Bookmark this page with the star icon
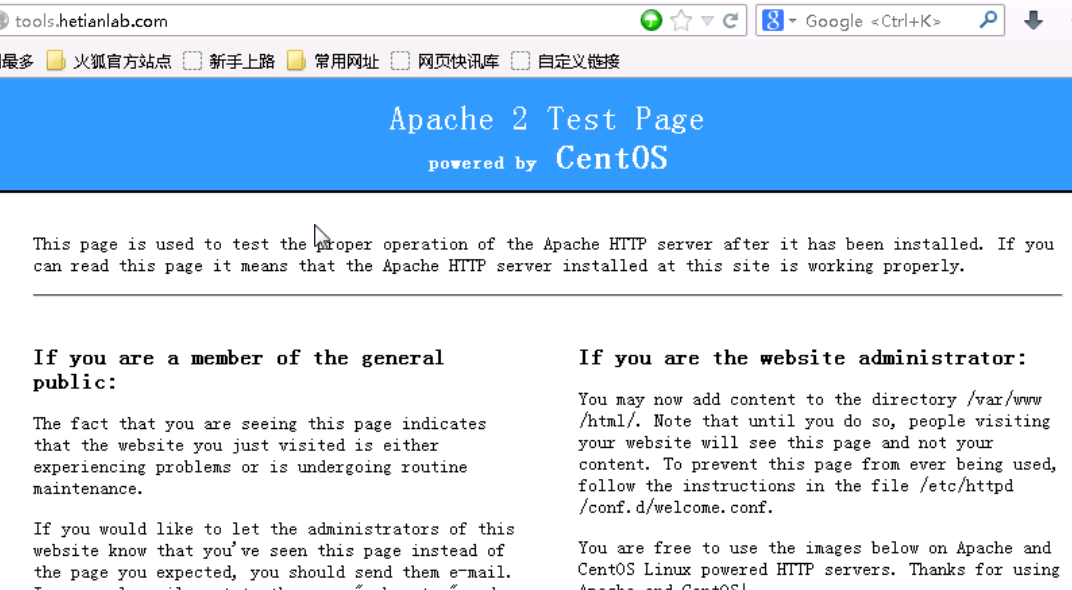 click(x=681, y=21)
